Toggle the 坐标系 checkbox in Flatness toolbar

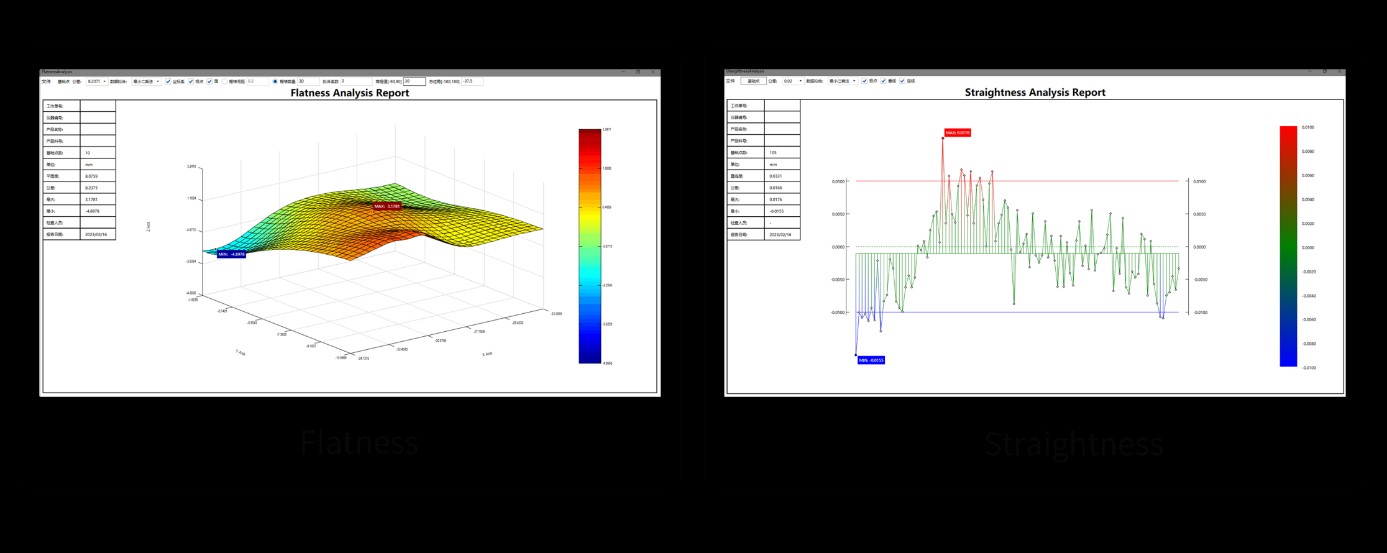[x=168, y=81]
